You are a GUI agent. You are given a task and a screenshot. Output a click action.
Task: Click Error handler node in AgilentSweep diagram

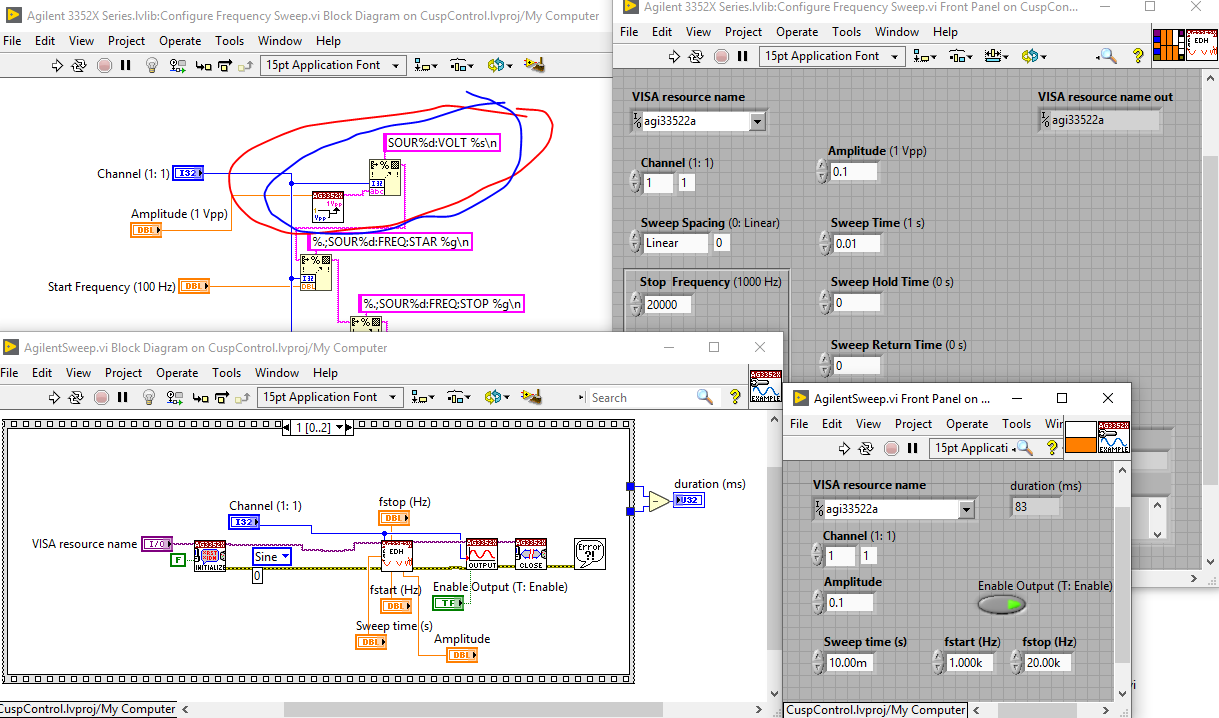tap(590, 554)
